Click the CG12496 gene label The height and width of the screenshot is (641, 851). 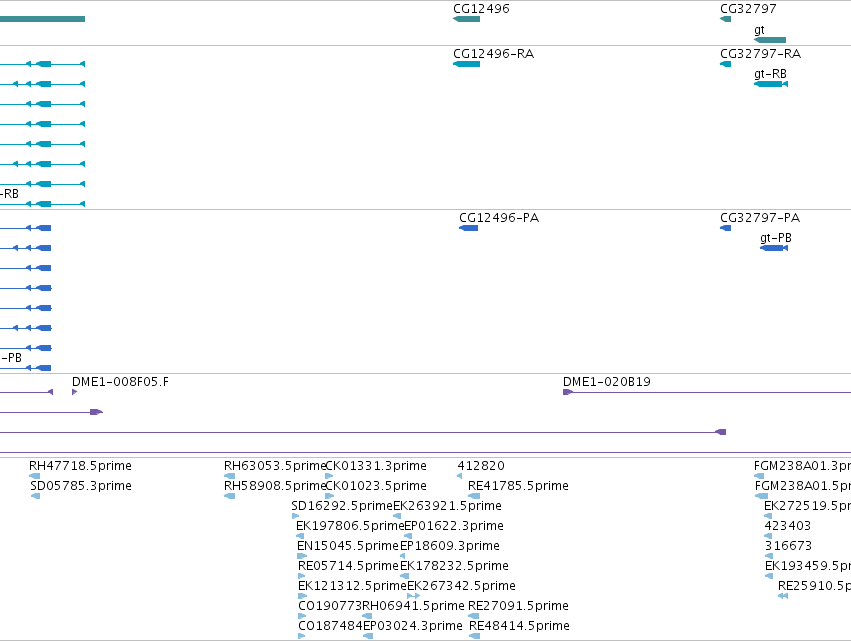point(481,9)
